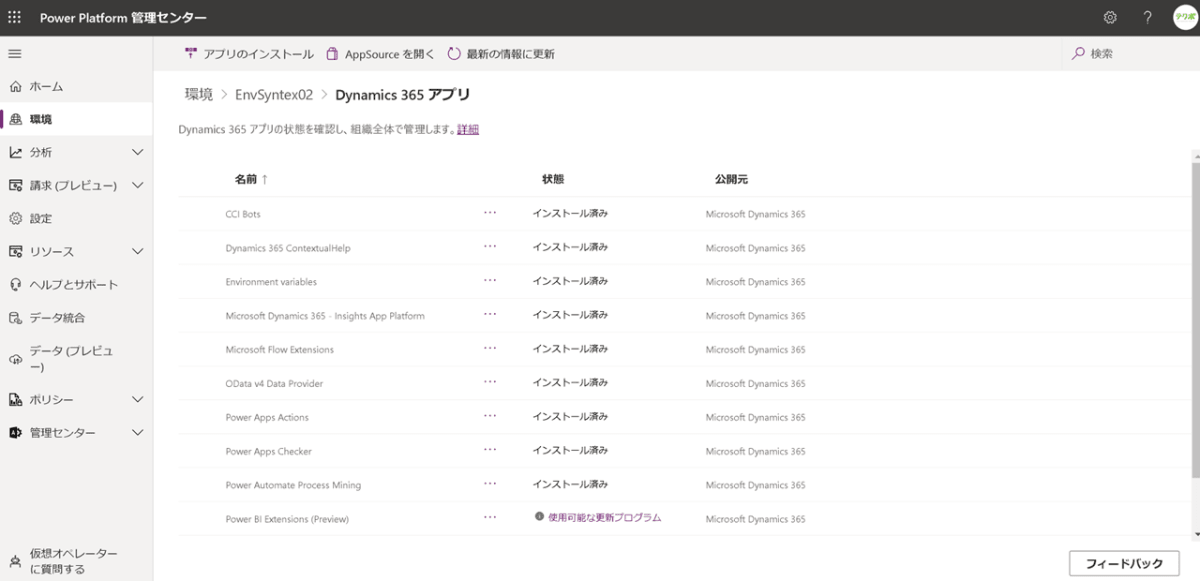Click the 管理センター admin icon

[x=15, y=432]
